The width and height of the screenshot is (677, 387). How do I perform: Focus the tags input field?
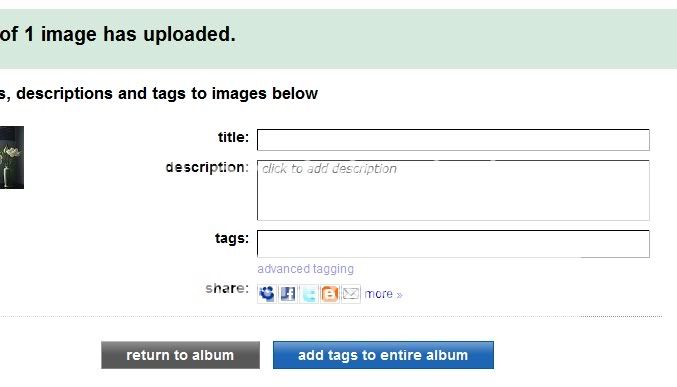pyautogui.click(x=453, y=244)
